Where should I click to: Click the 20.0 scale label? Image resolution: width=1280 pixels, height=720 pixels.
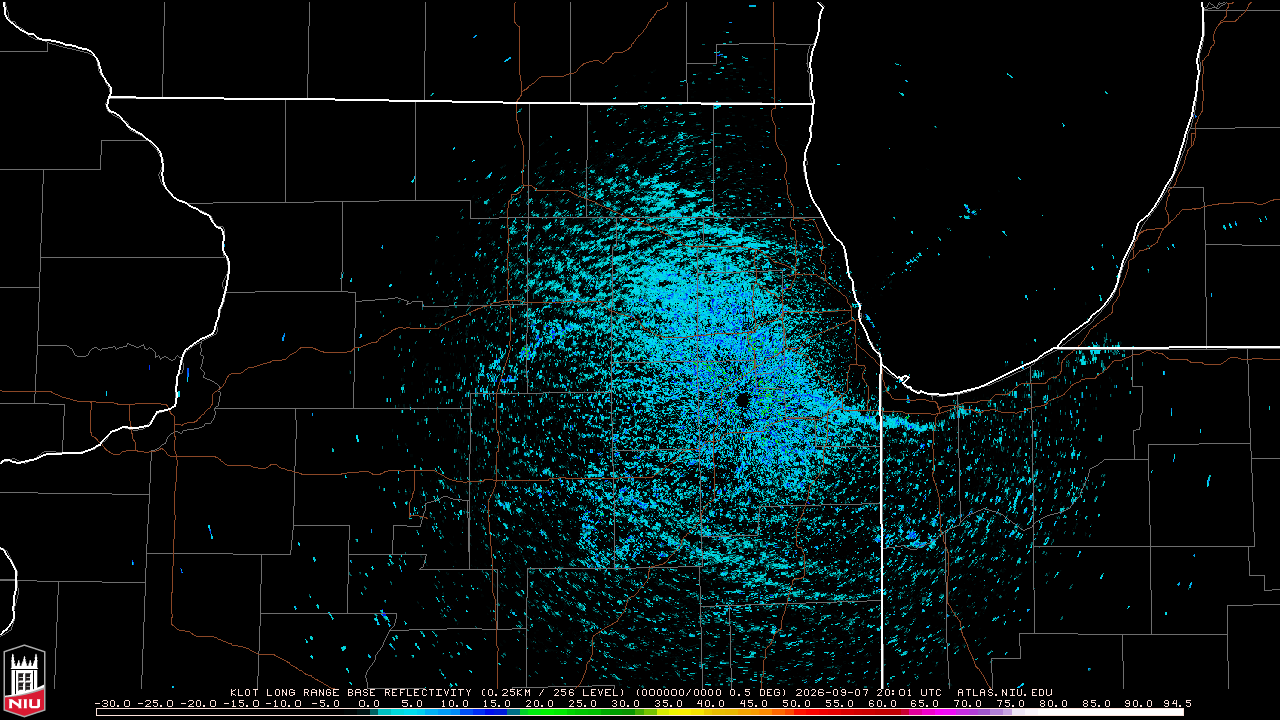(x=540, y=703)
